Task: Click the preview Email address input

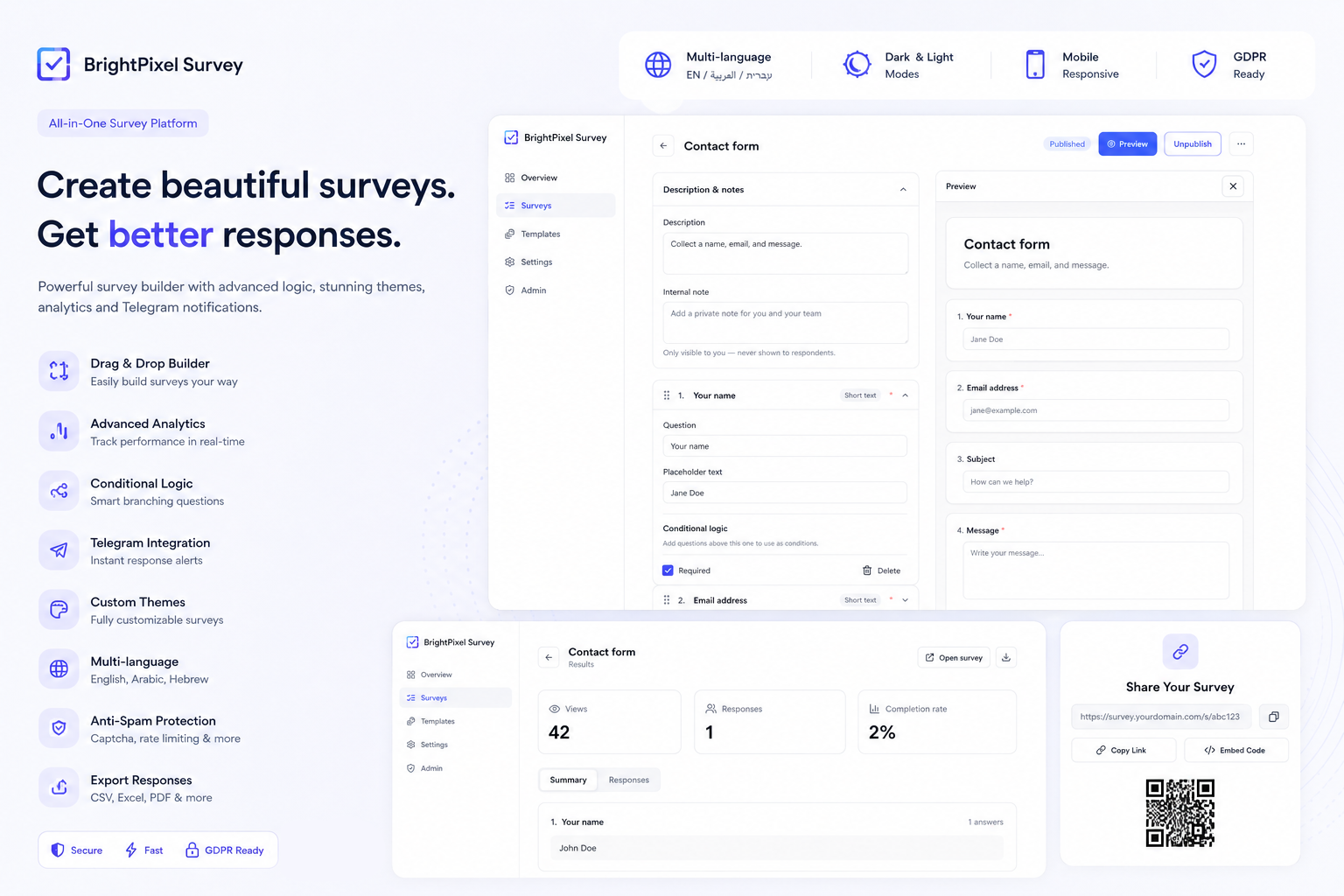Action: pyautogui.click(x=1095, y=410)
